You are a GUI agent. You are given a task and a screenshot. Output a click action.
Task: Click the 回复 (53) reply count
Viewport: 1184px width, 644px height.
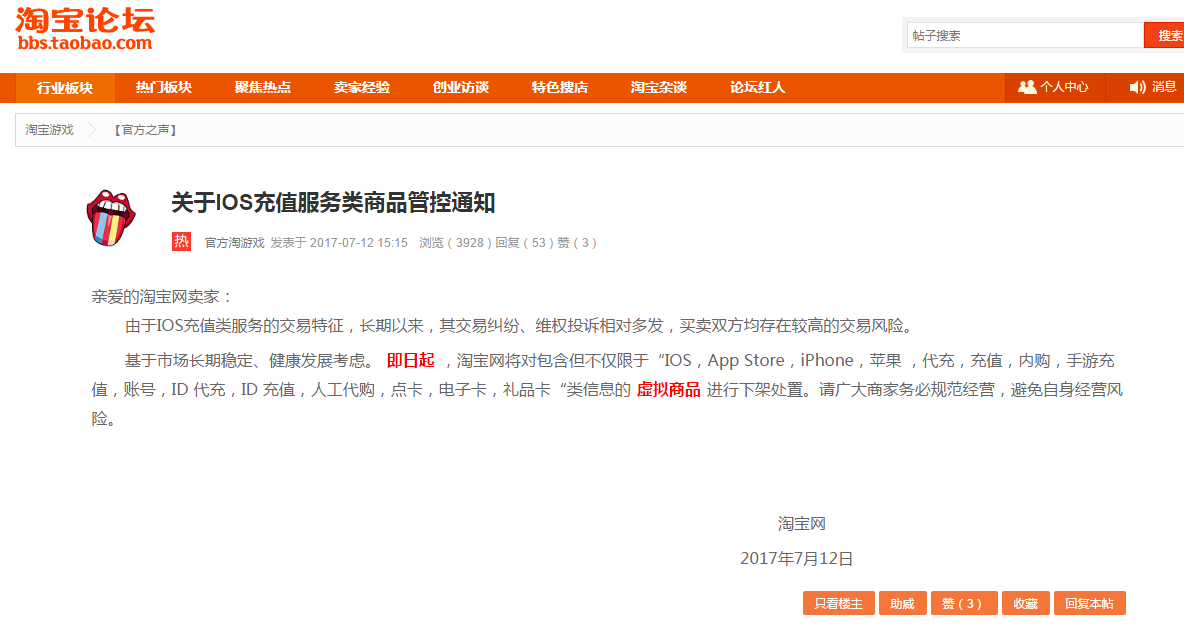point(525,242)
